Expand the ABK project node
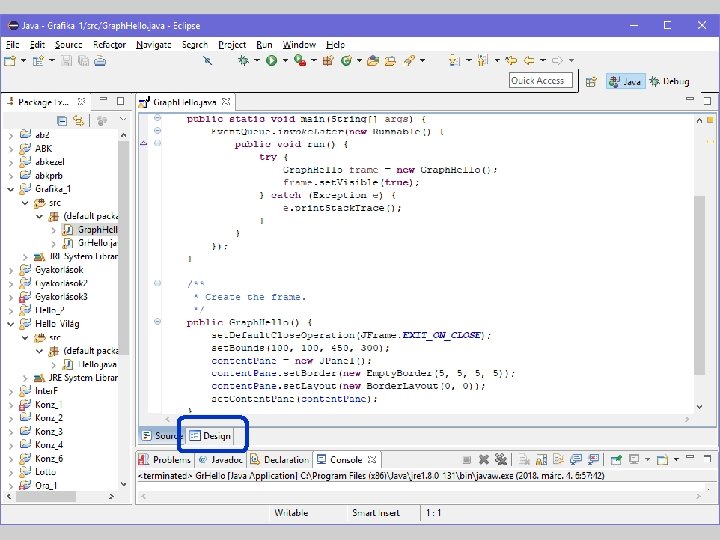 pos(11,149)
